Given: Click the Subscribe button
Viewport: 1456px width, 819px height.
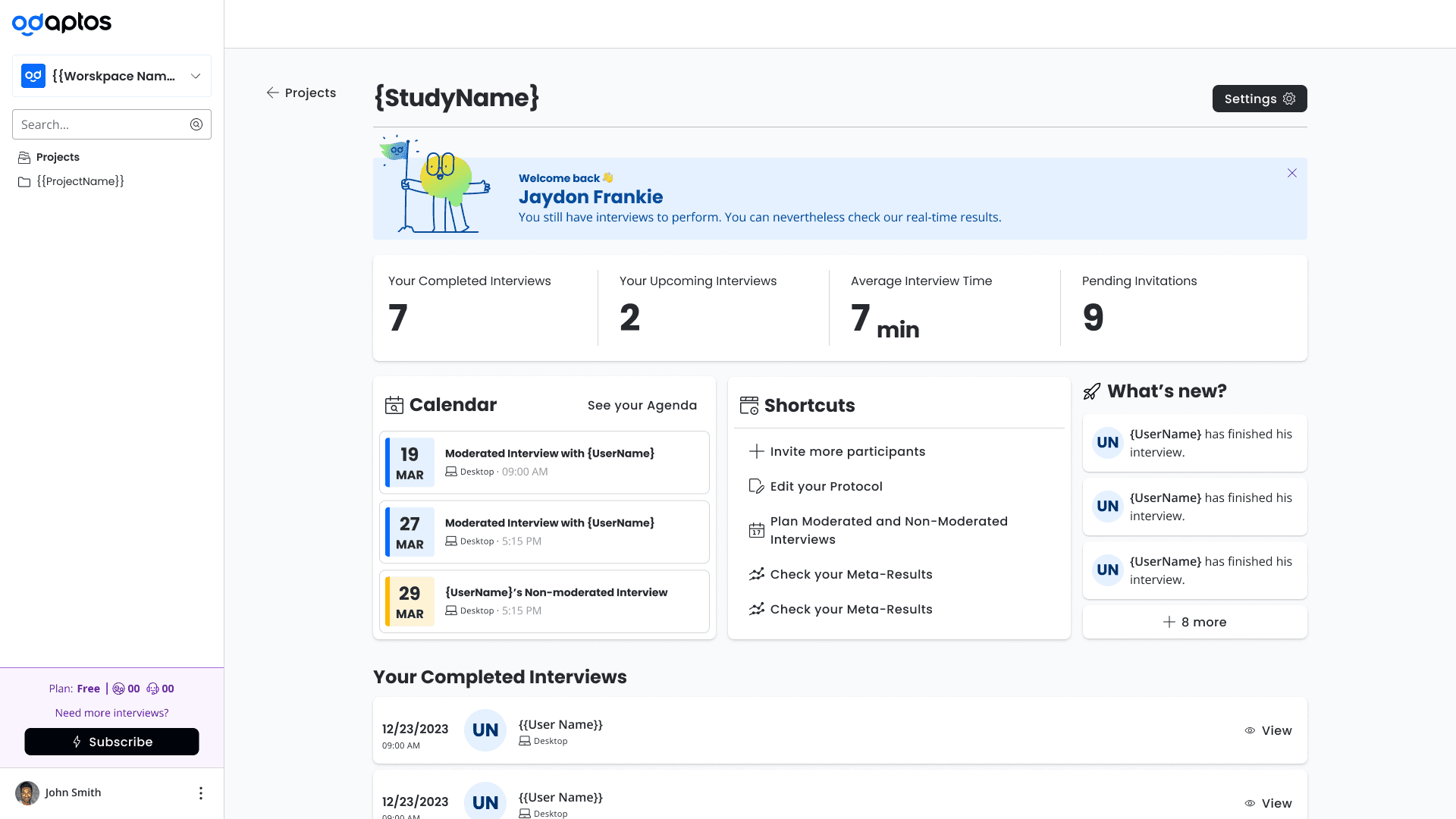Looking at the screenshot, I should [x=111, y=742].
